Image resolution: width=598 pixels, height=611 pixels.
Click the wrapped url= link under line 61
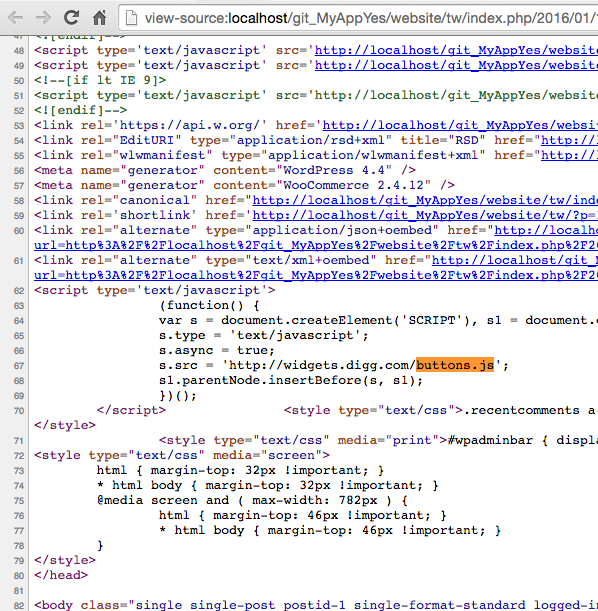coord(316,275)
